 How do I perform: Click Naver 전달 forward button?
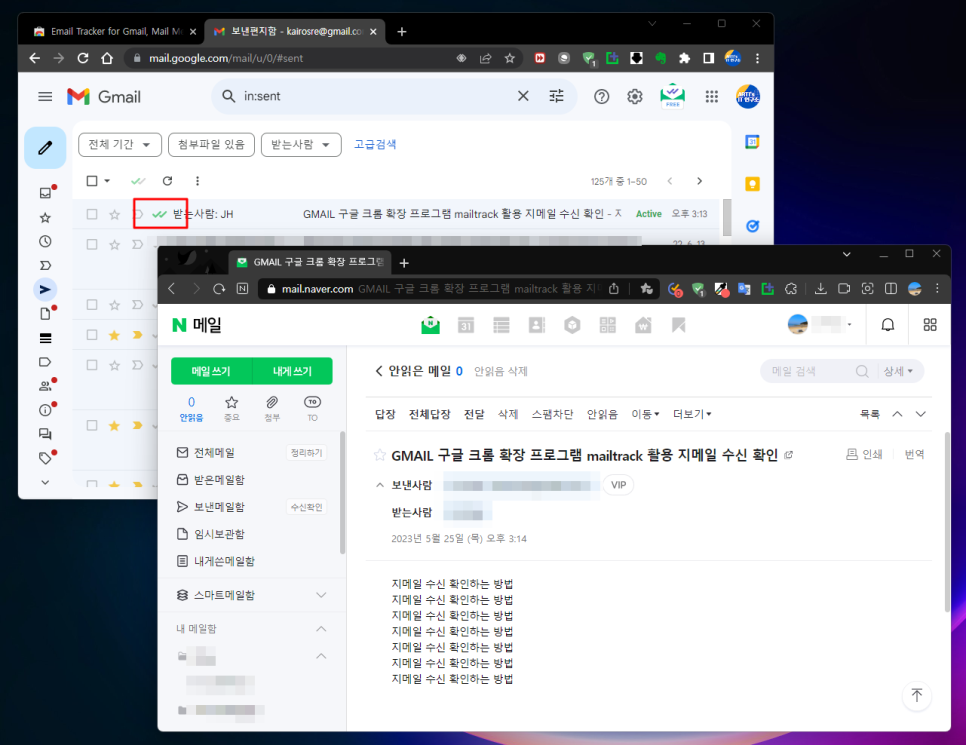click(x=474, y=414)
